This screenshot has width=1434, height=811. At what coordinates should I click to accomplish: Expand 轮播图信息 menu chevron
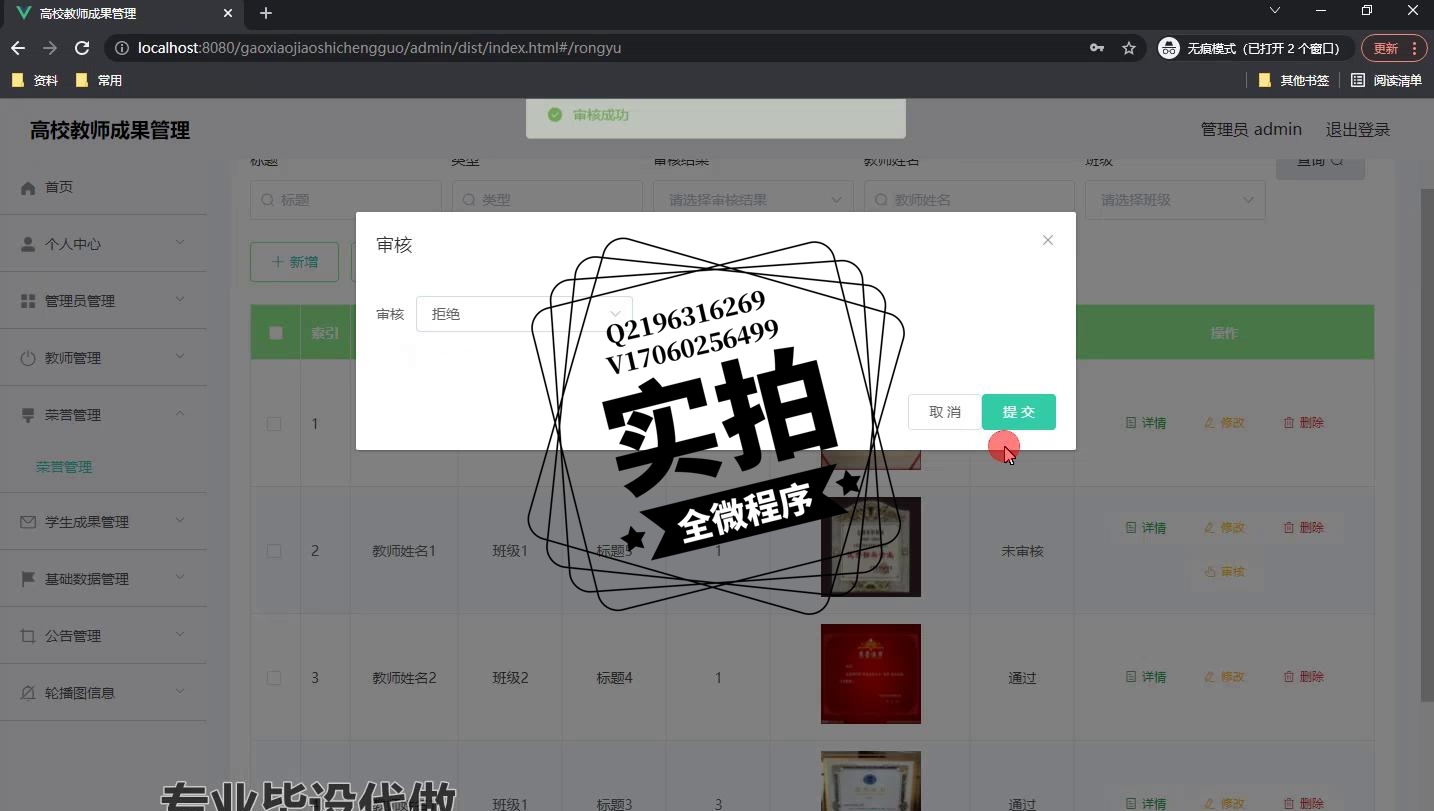pyautogui.click(x=180, y=692)
